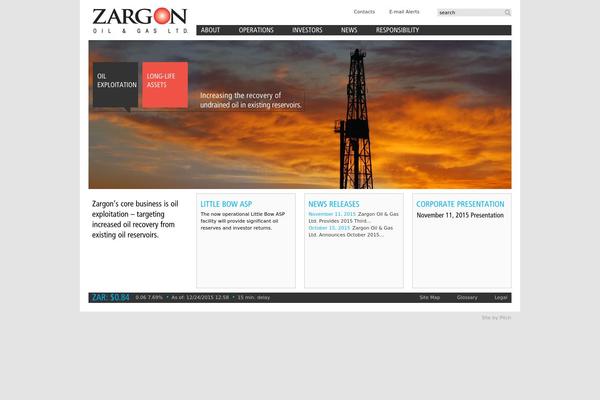Image resolution: width=600 pixels, height=400 pixels.
Task: Open the NEWS menu
Action: click(x=349, y=30)
